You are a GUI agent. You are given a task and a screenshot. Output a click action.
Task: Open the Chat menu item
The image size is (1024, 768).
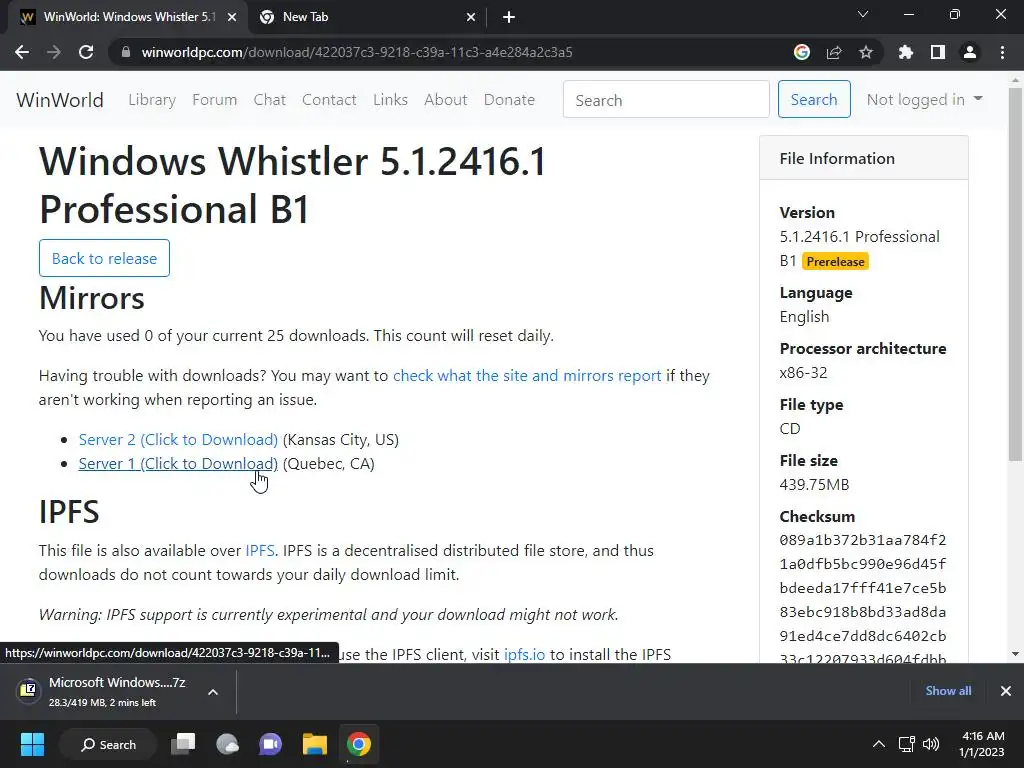coord(270,100)
